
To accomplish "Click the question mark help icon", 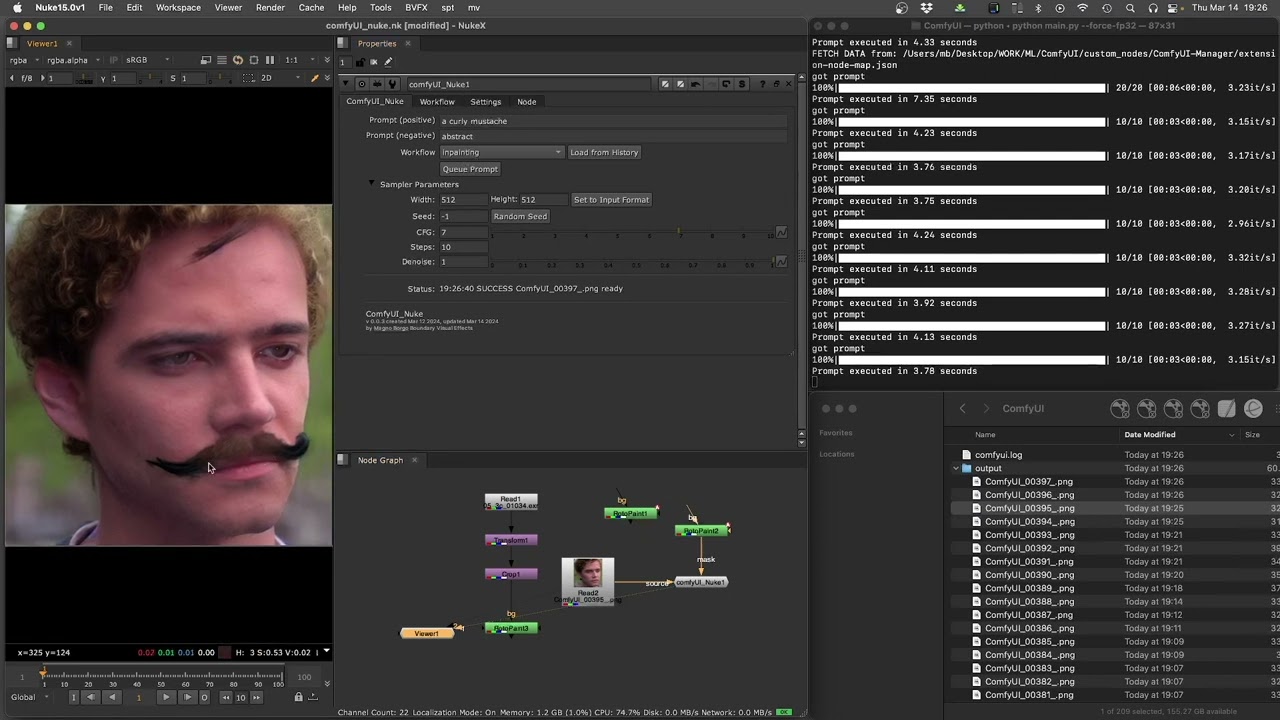I will coord(763,84).
